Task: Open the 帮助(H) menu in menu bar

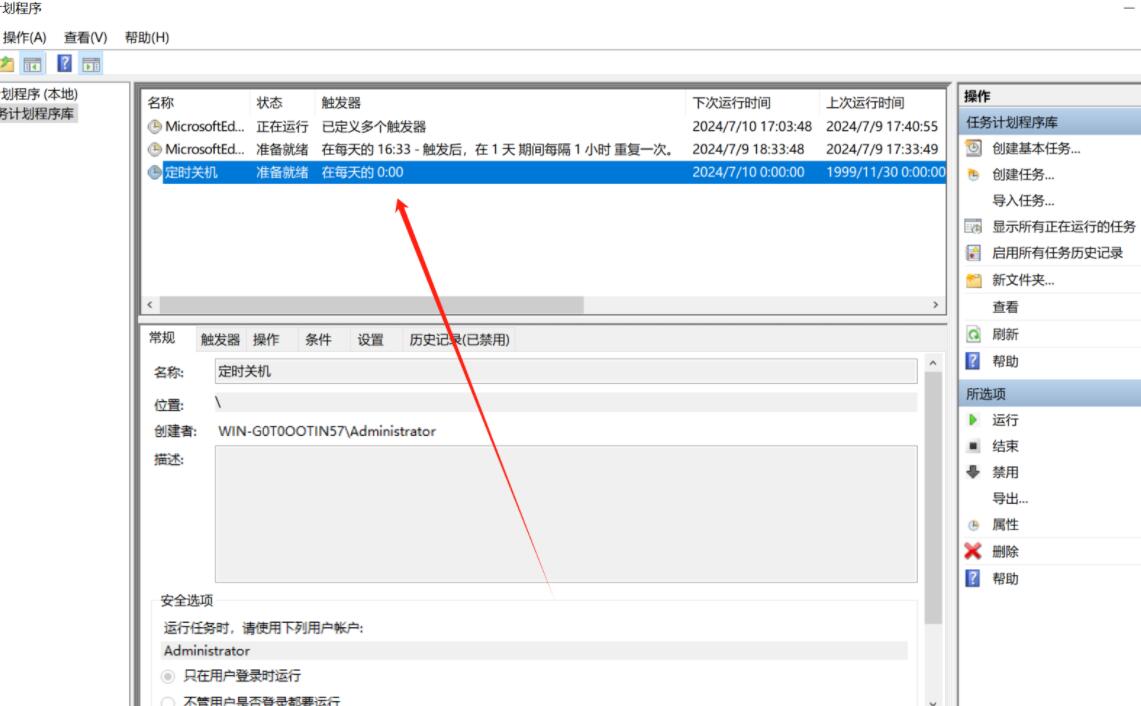Action: (146, 37)
